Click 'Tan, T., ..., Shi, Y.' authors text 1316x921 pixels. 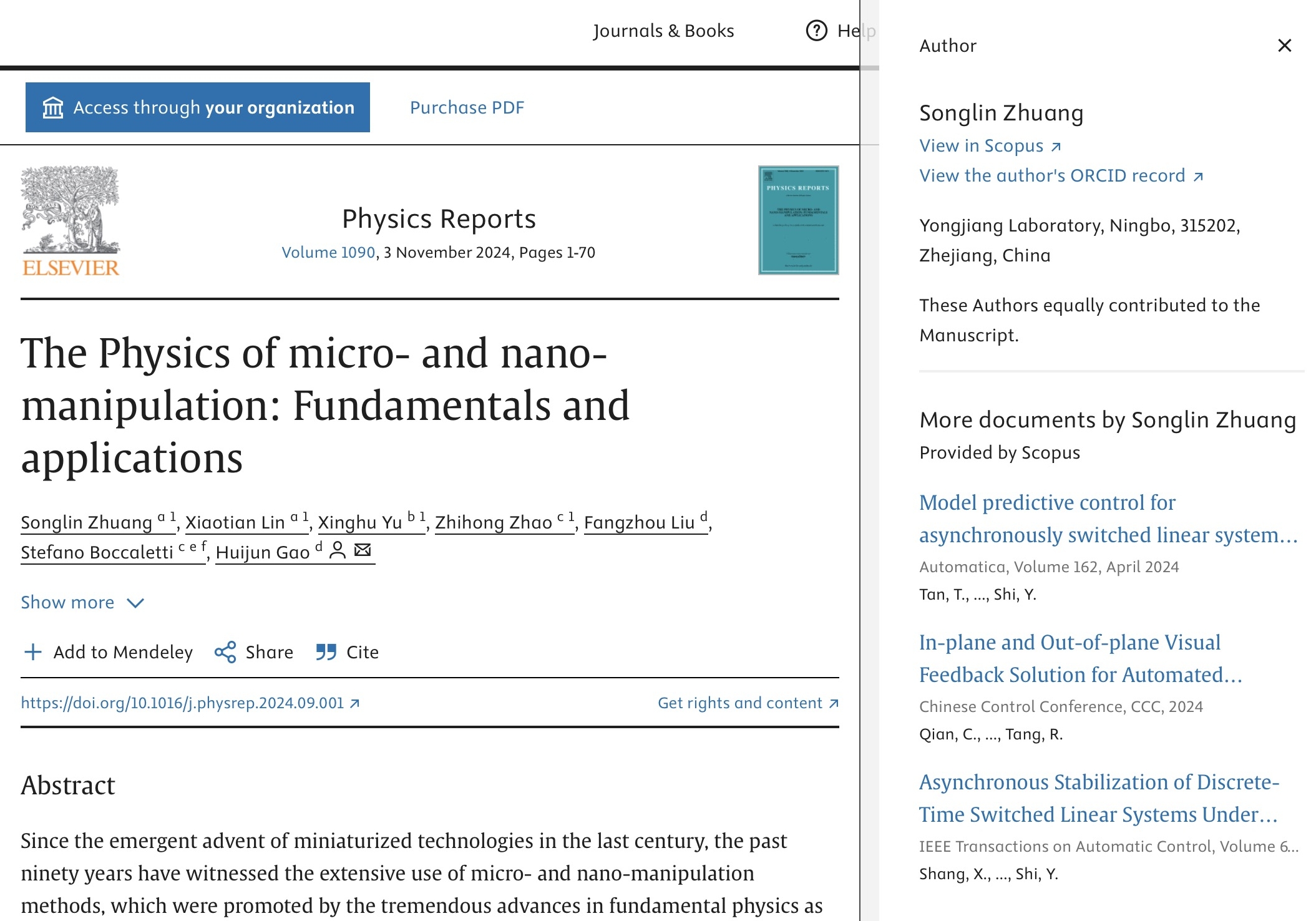977,594
